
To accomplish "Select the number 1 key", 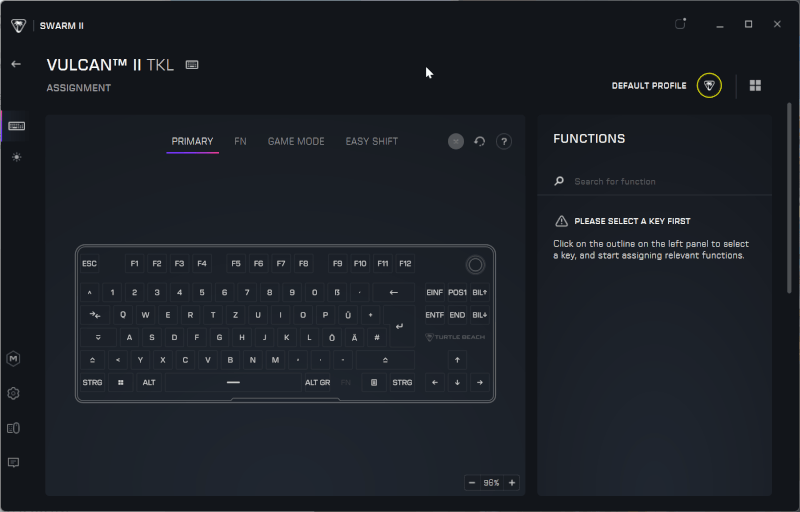I will [x=112, y=292].
